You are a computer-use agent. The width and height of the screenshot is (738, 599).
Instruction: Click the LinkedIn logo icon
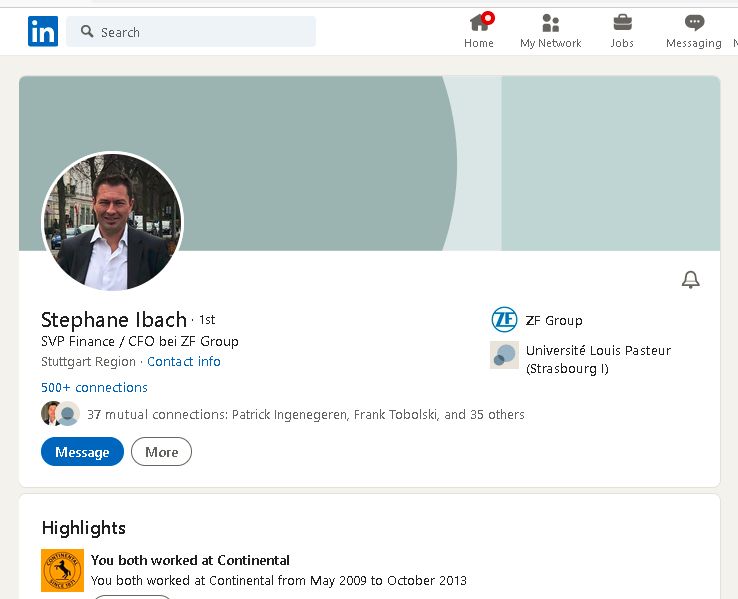coord(43,32)
